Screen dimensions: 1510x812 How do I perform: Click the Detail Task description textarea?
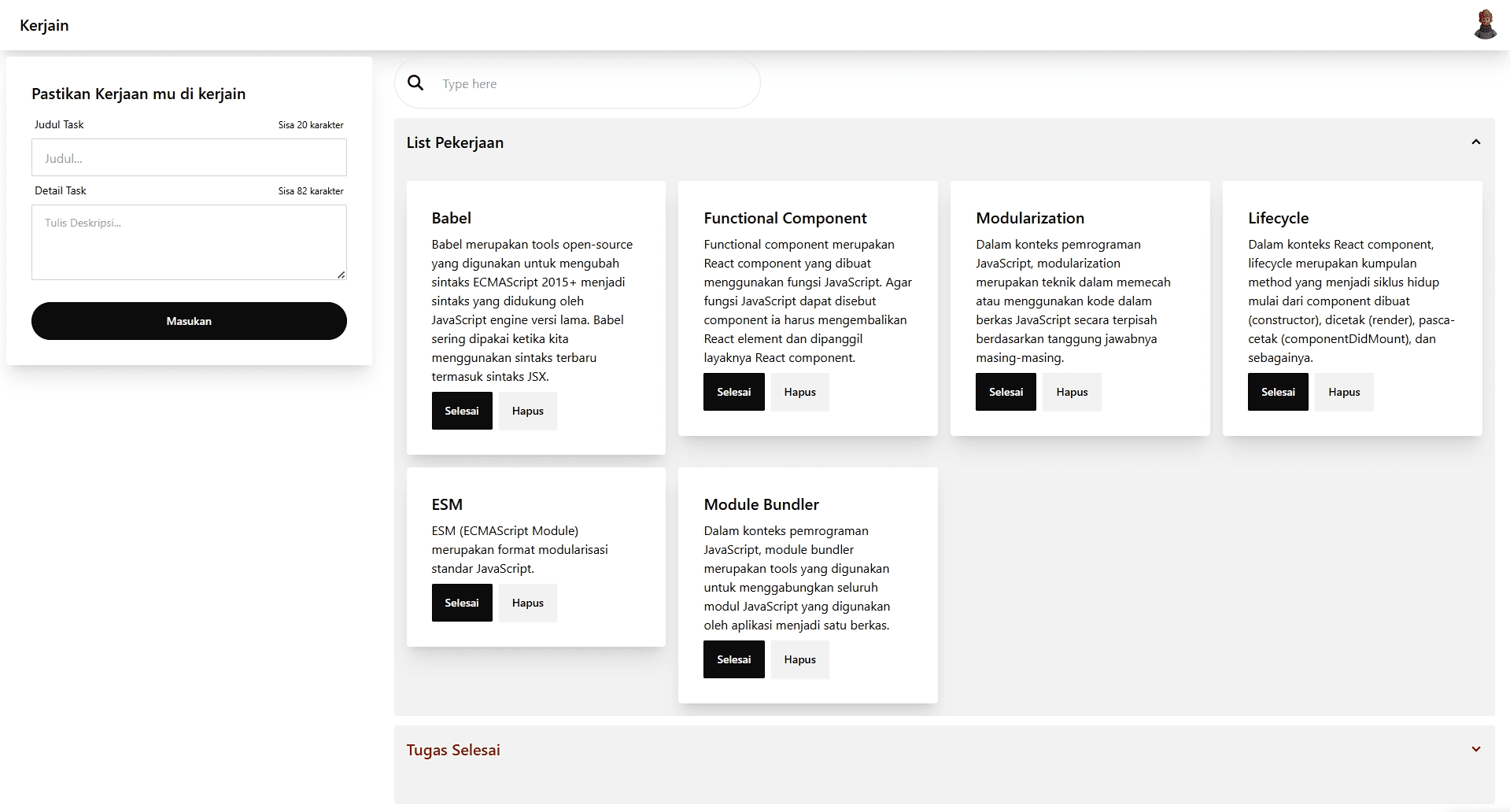[189, 242]
